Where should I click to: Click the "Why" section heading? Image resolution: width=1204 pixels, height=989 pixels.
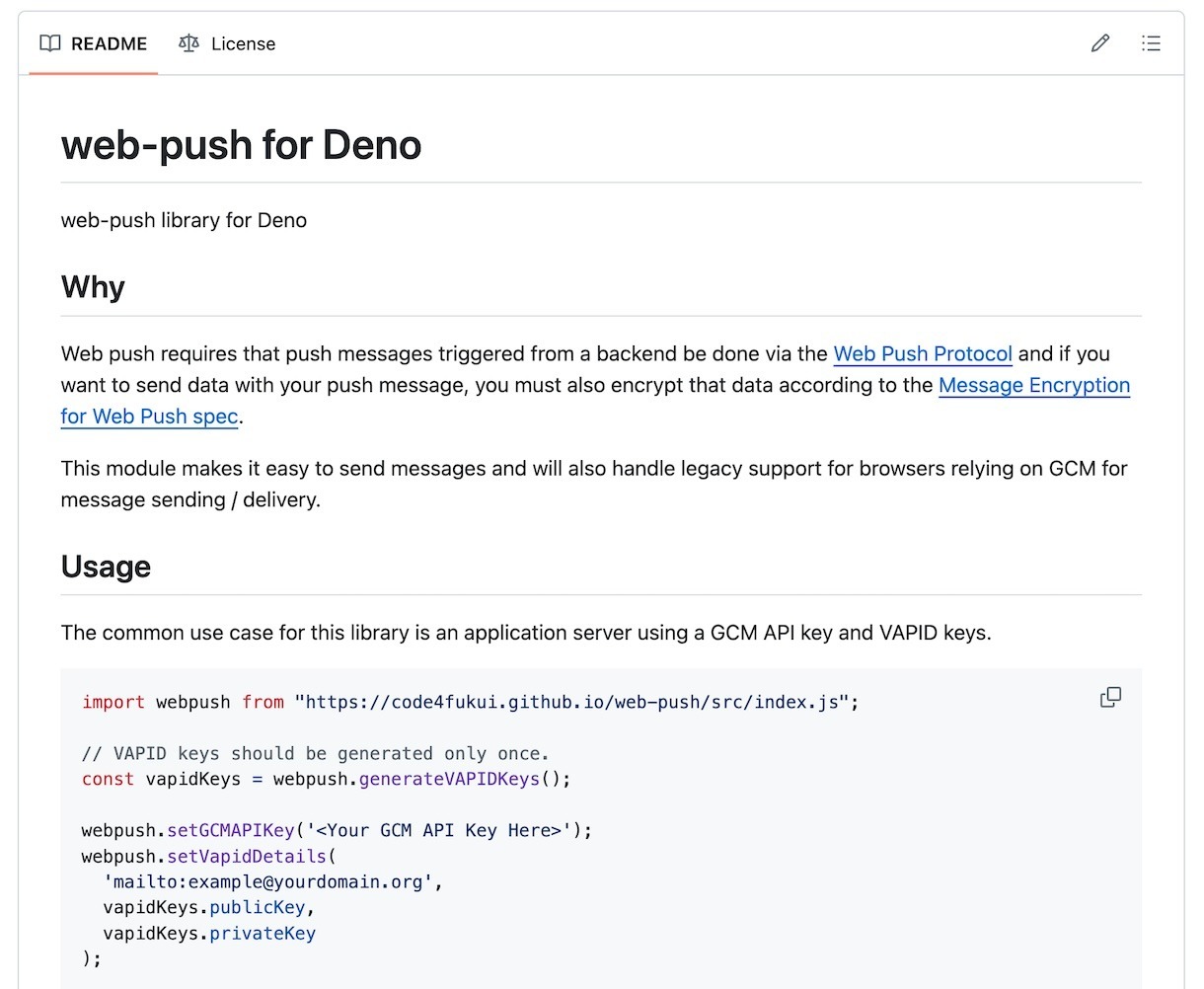pos(93,287)
